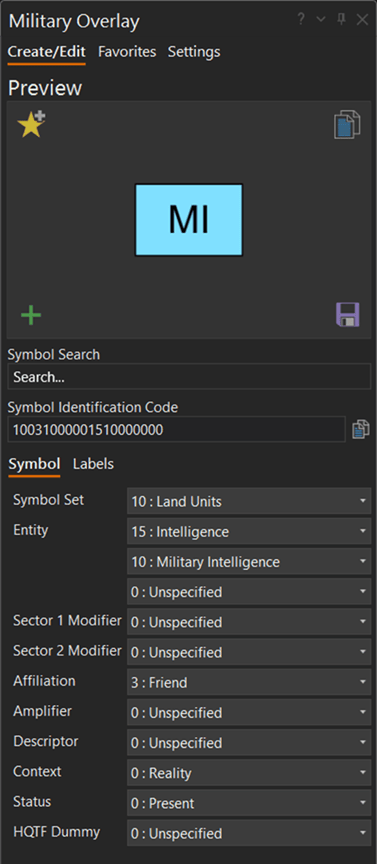Open Affiliation dropdown showing Friend
Screen dimensions: 377x864
pyautogui.click(x=249, y=683)
